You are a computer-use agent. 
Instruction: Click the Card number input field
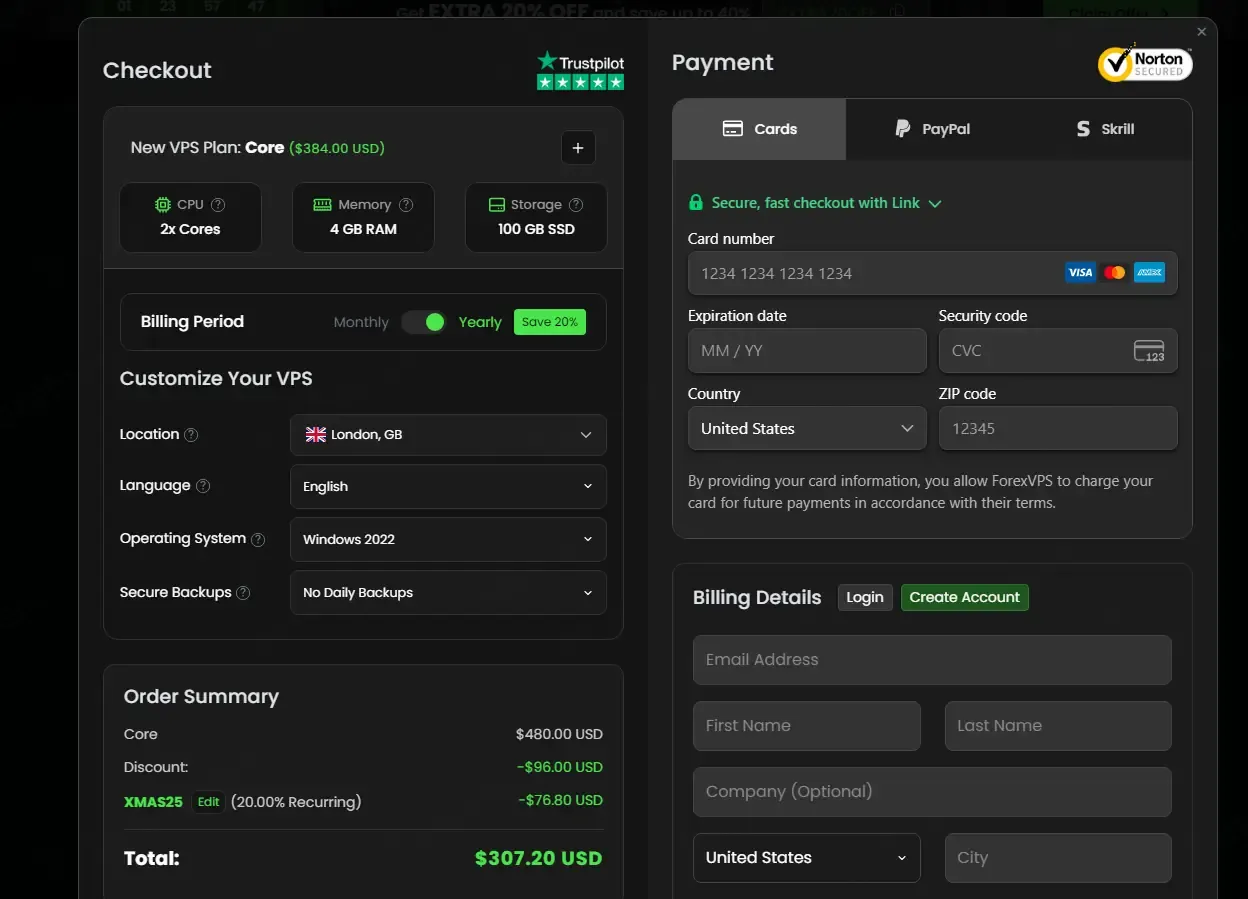coord(932,273)
